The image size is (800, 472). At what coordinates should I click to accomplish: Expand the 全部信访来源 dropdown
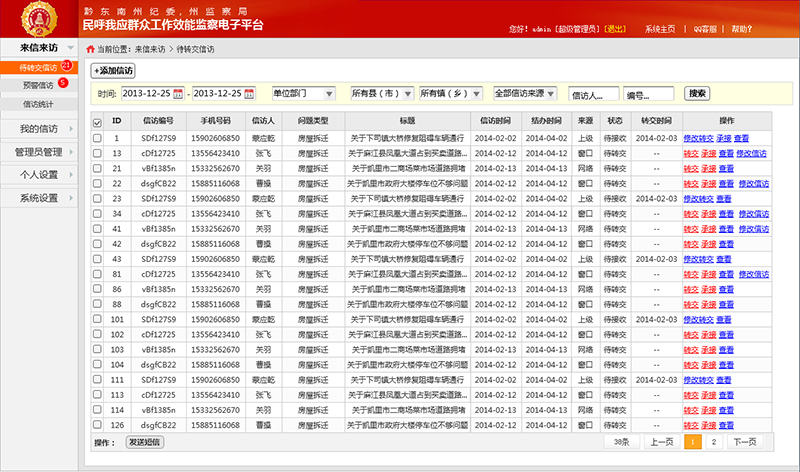click(x=525, y=94)
